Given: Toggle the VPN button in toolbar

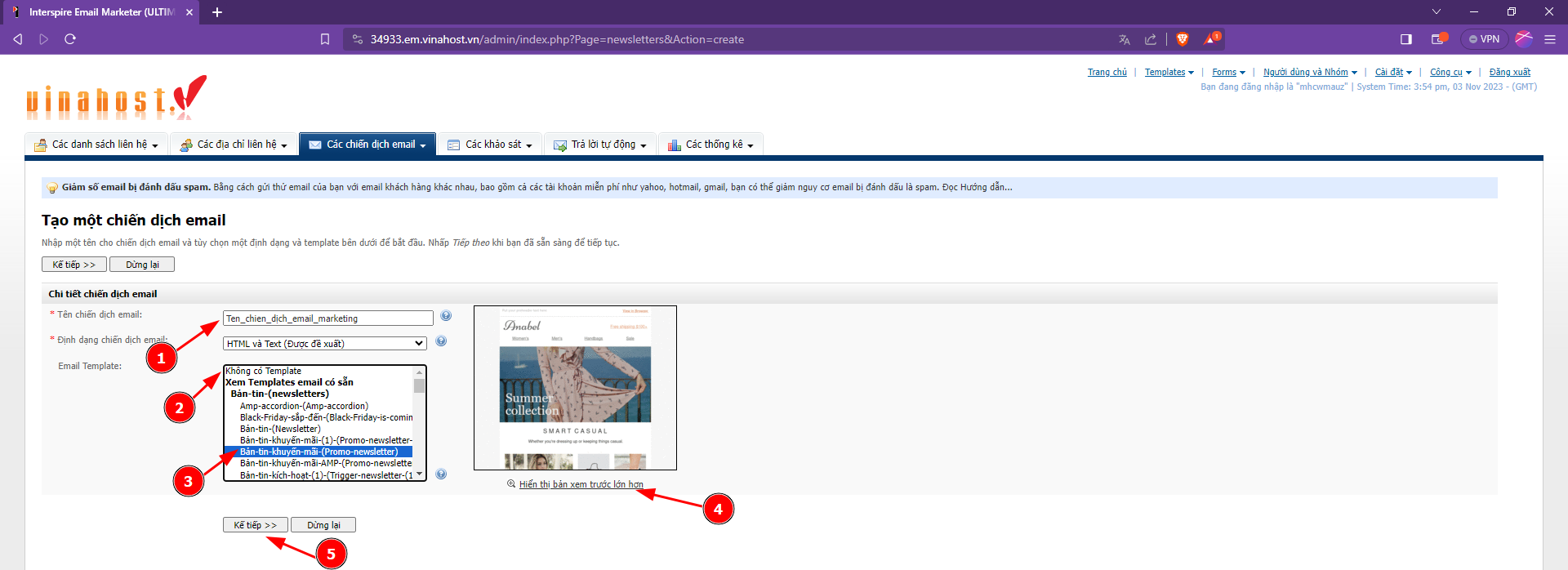Looking at the screenshot, I should (x=1484, y=39).
